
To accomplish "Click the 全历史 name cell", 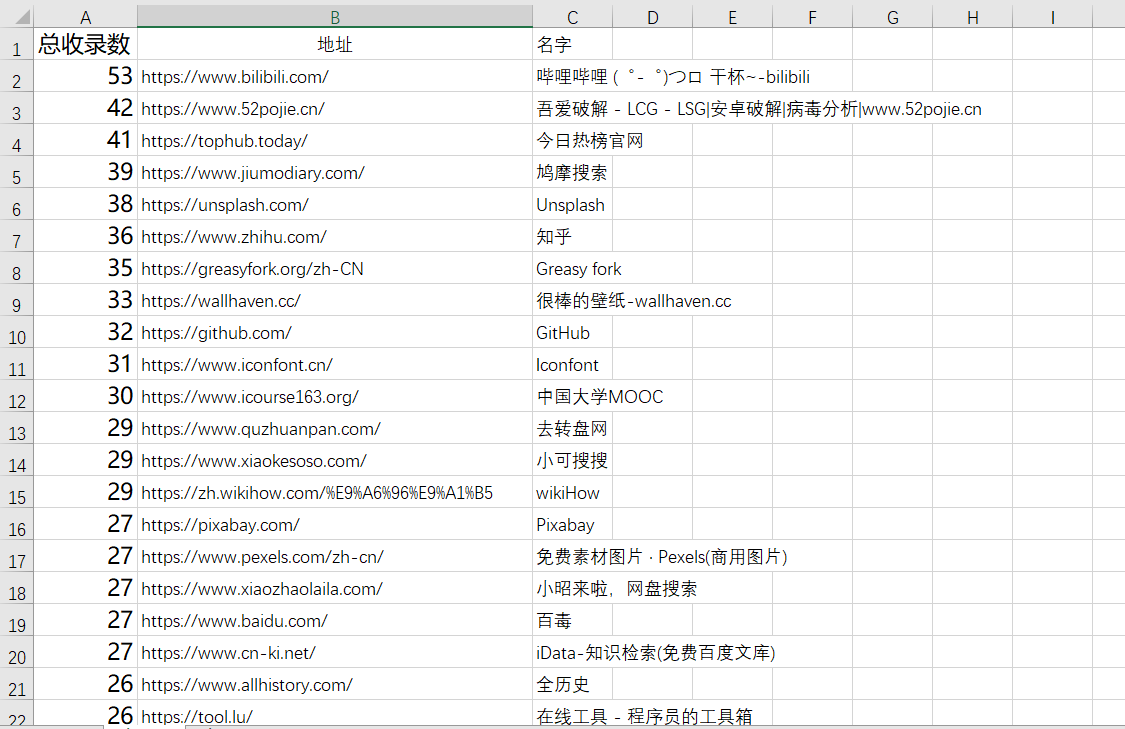I will tap(573, 685).
